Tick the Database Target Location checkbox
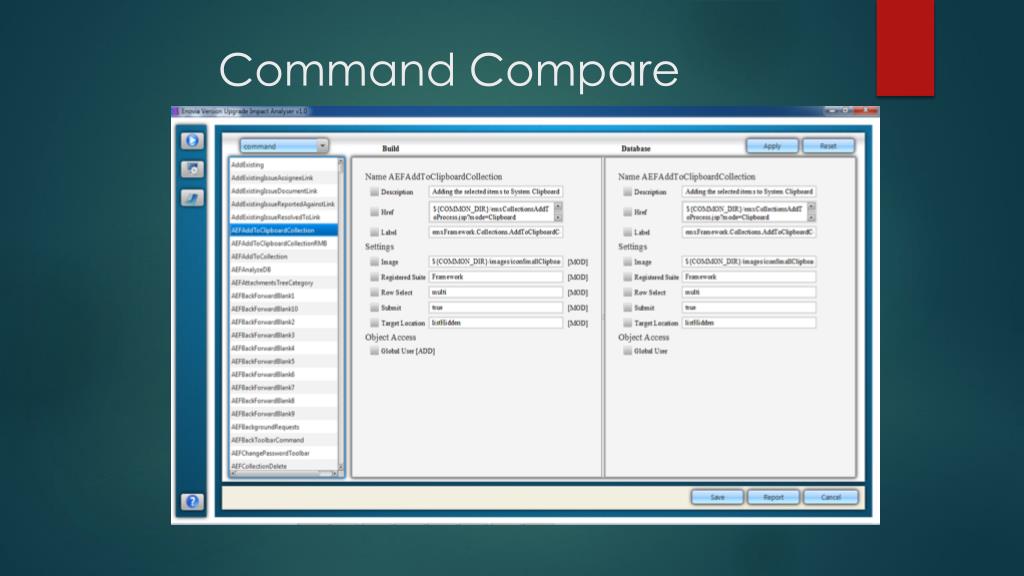Screen dimensions: 1024x576 [x=628, y=323]
